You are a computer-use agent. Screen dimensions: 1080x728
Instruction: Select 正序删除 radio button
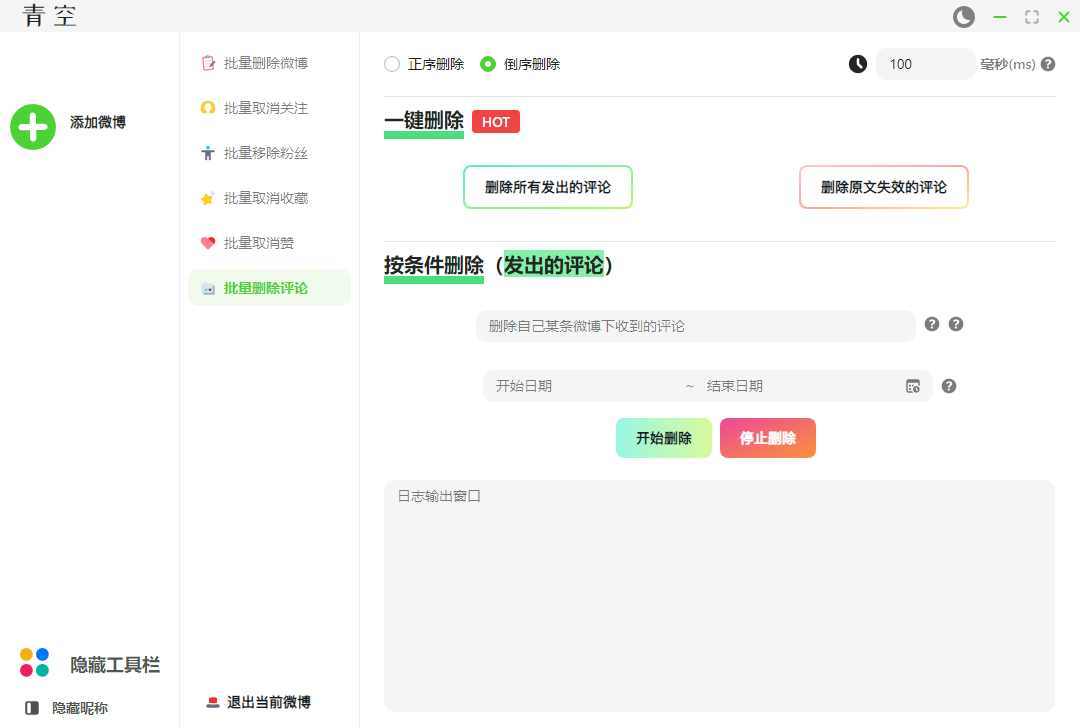pos(392,64)
